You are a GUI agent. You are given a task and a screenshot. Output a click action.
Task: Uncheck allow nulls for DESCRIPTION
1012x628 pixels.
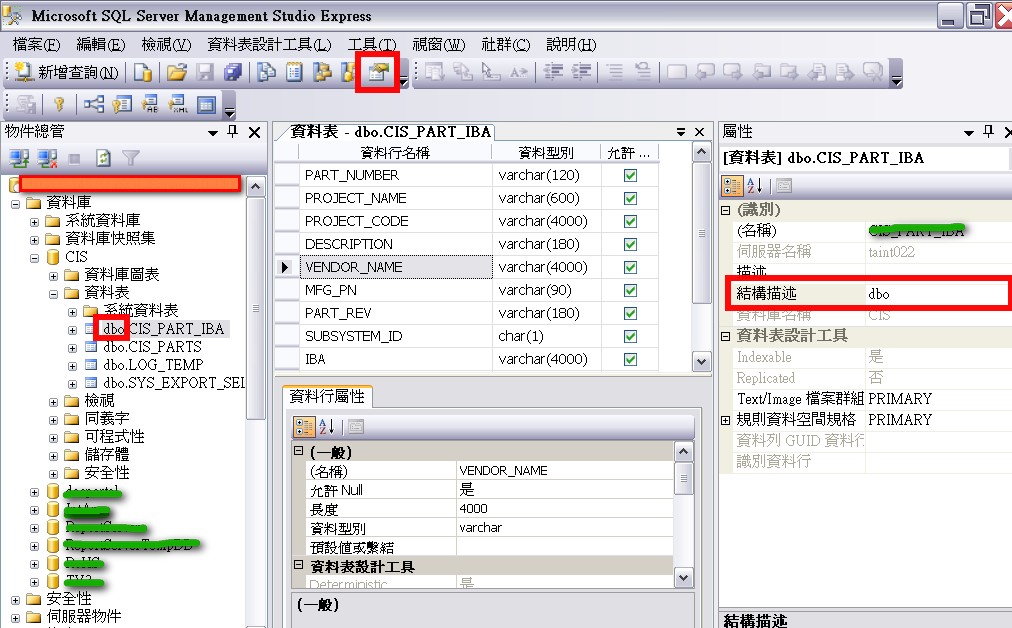click(x=630, y=245)
